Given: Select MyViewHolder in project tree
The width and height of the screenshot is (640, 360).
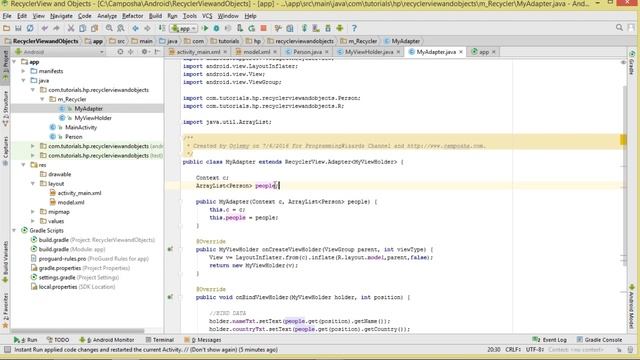Looking at the screenshot, I should pyautogui.click(x=93, y=118).
